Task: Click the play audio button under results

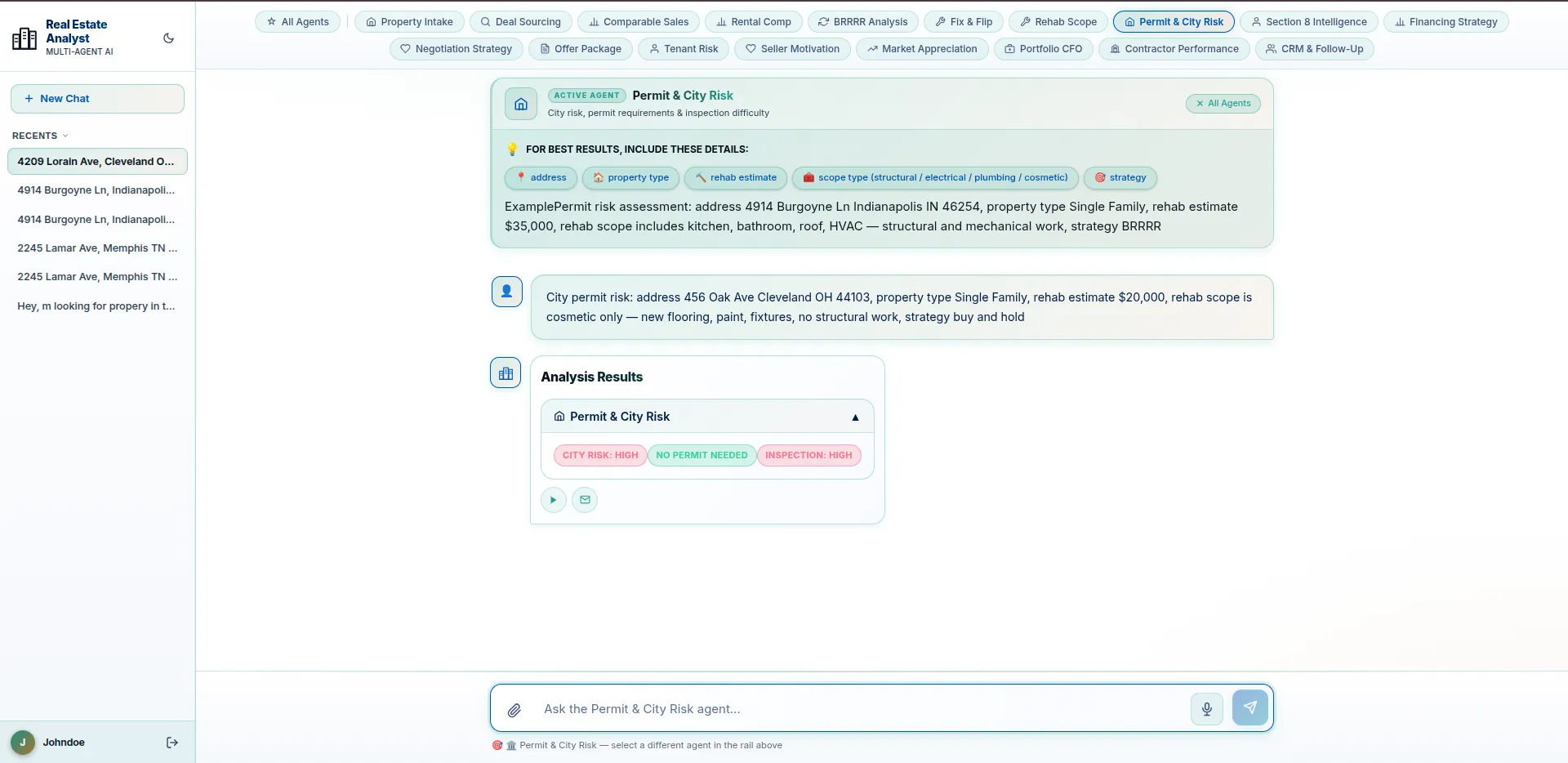Action: 553,500
